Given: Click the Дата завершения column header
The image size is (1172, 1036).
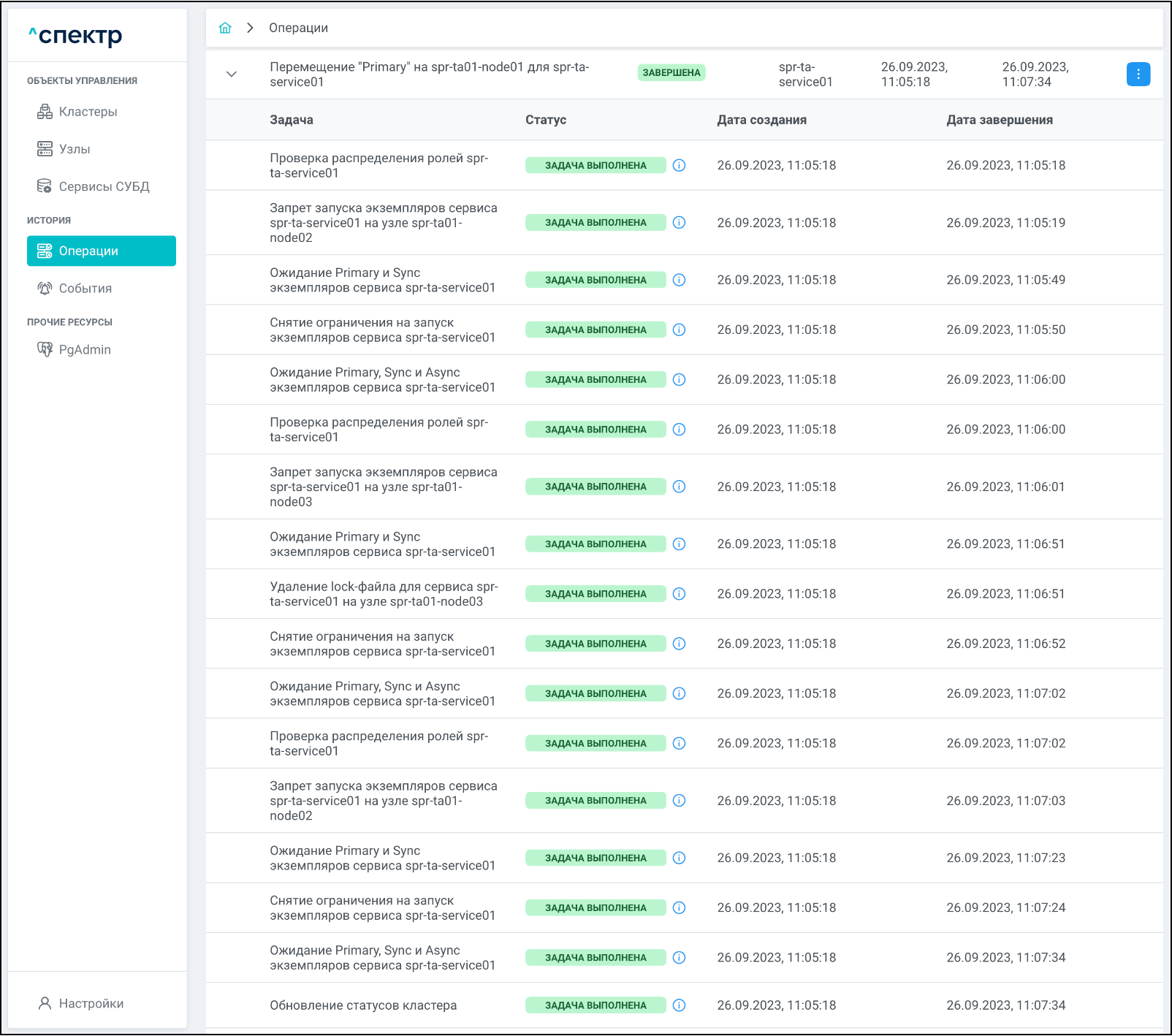Looking at the screenshot, I should tap(999, 120).
